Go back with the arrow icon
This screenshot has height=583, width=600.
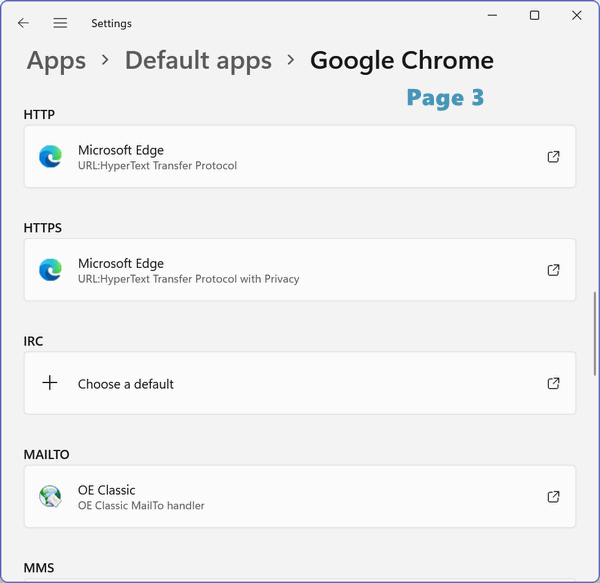point(23,23)
